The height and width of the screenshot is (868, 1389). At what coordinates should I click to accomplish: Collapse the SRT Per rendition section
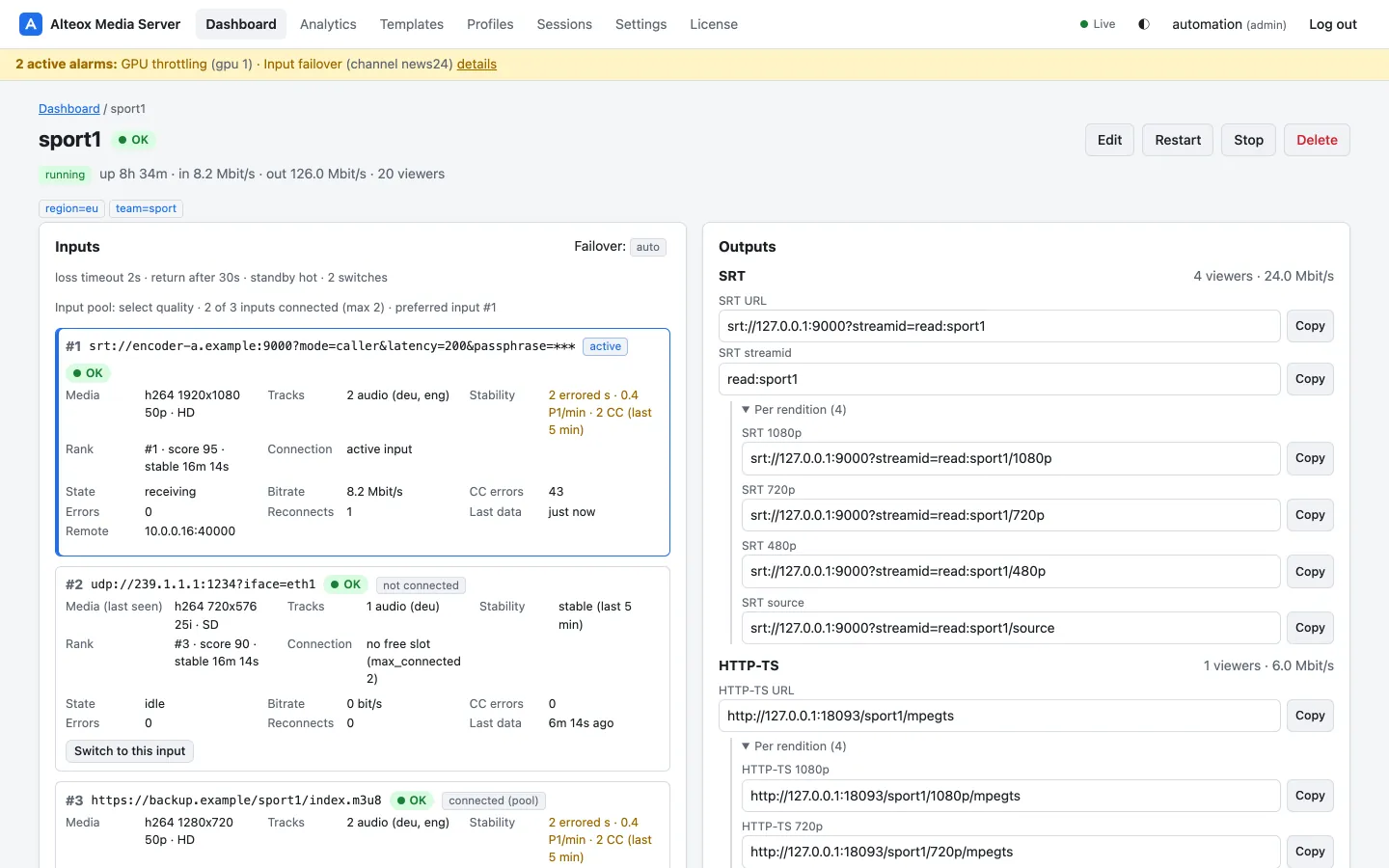[x=795, y=410]
